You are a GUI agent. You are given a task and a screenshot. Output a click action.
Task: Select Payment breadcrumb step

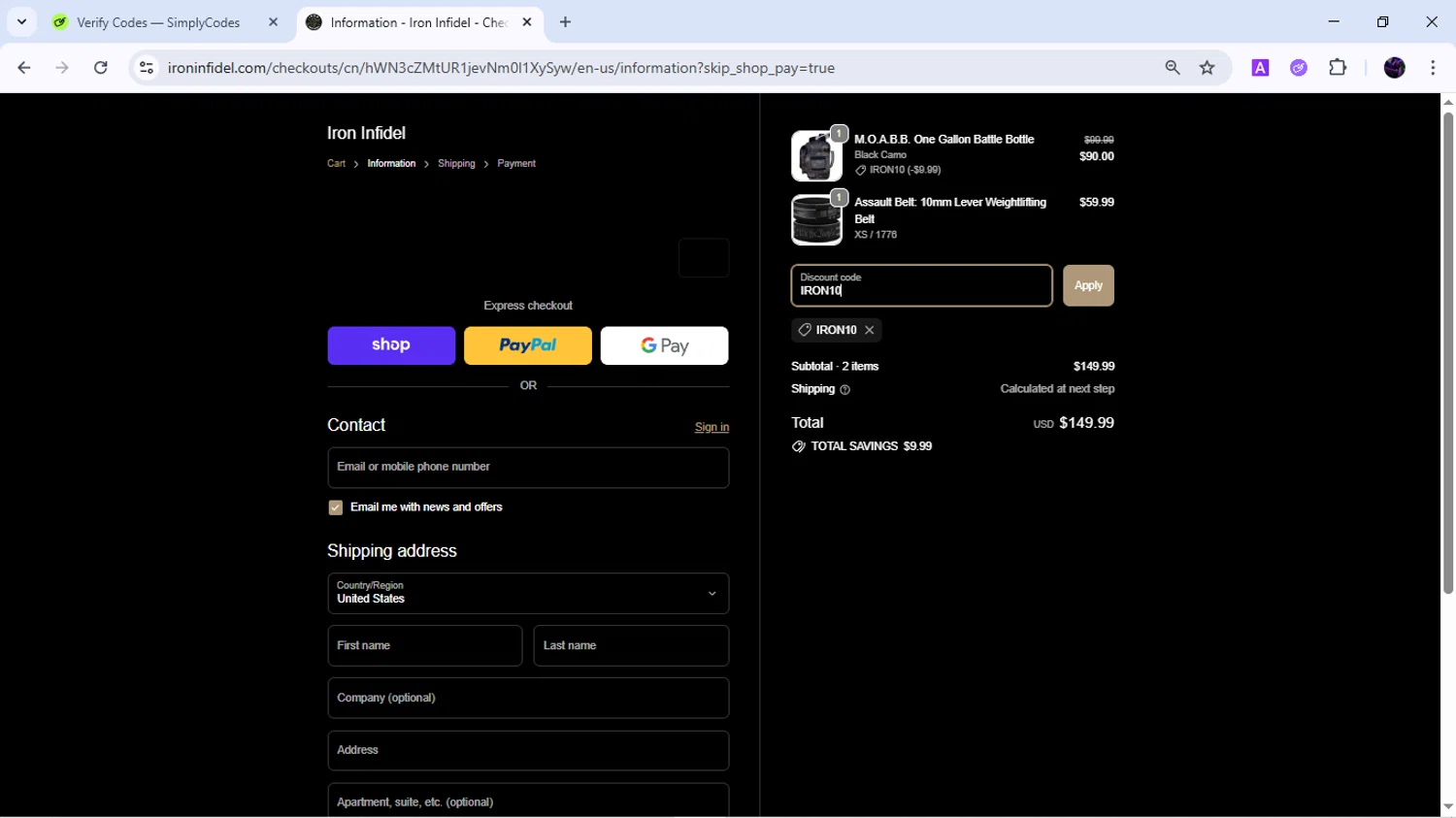[516, 164]
